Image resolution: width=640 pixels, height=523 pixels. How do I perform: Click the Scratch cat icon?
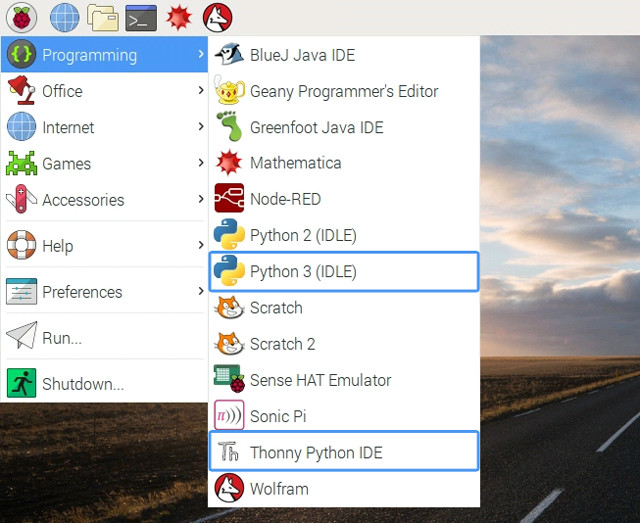coord(229,307)
